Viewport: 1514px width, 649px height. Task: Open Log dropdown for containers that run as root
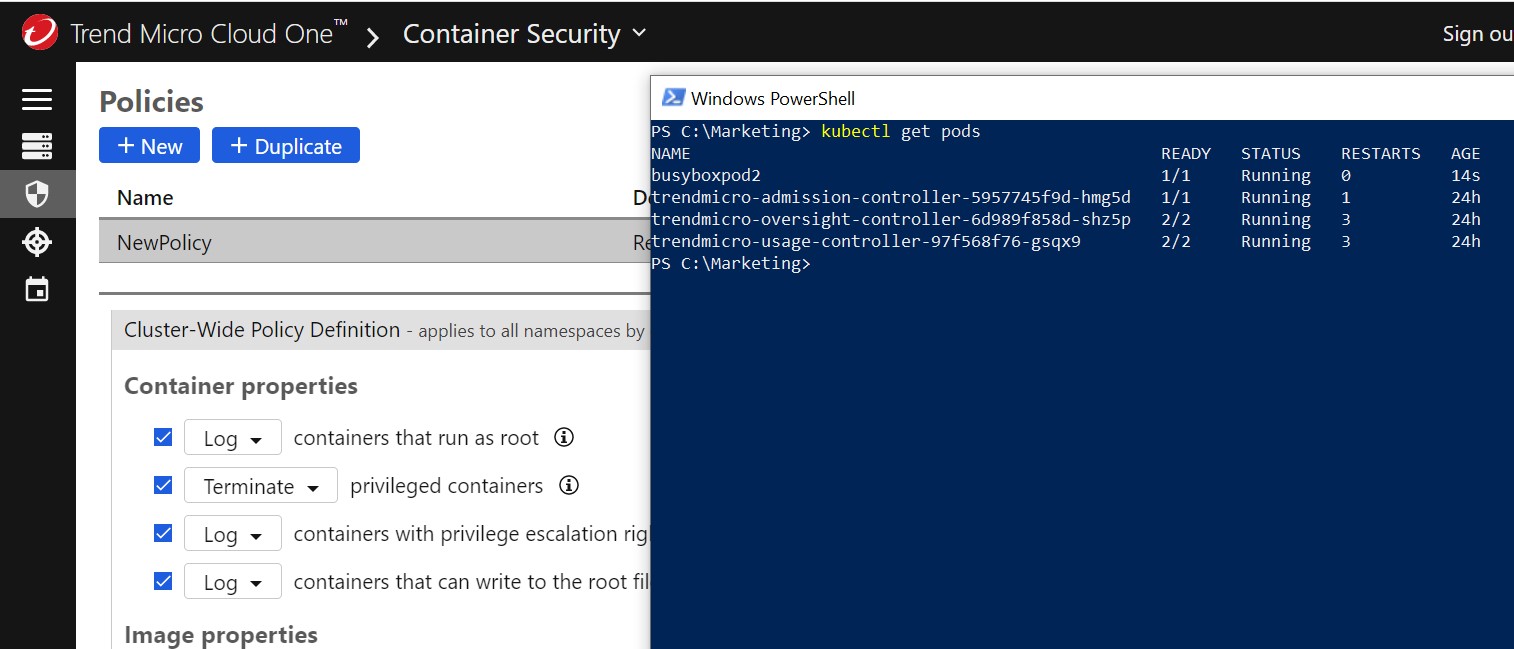tap(233, 438)
